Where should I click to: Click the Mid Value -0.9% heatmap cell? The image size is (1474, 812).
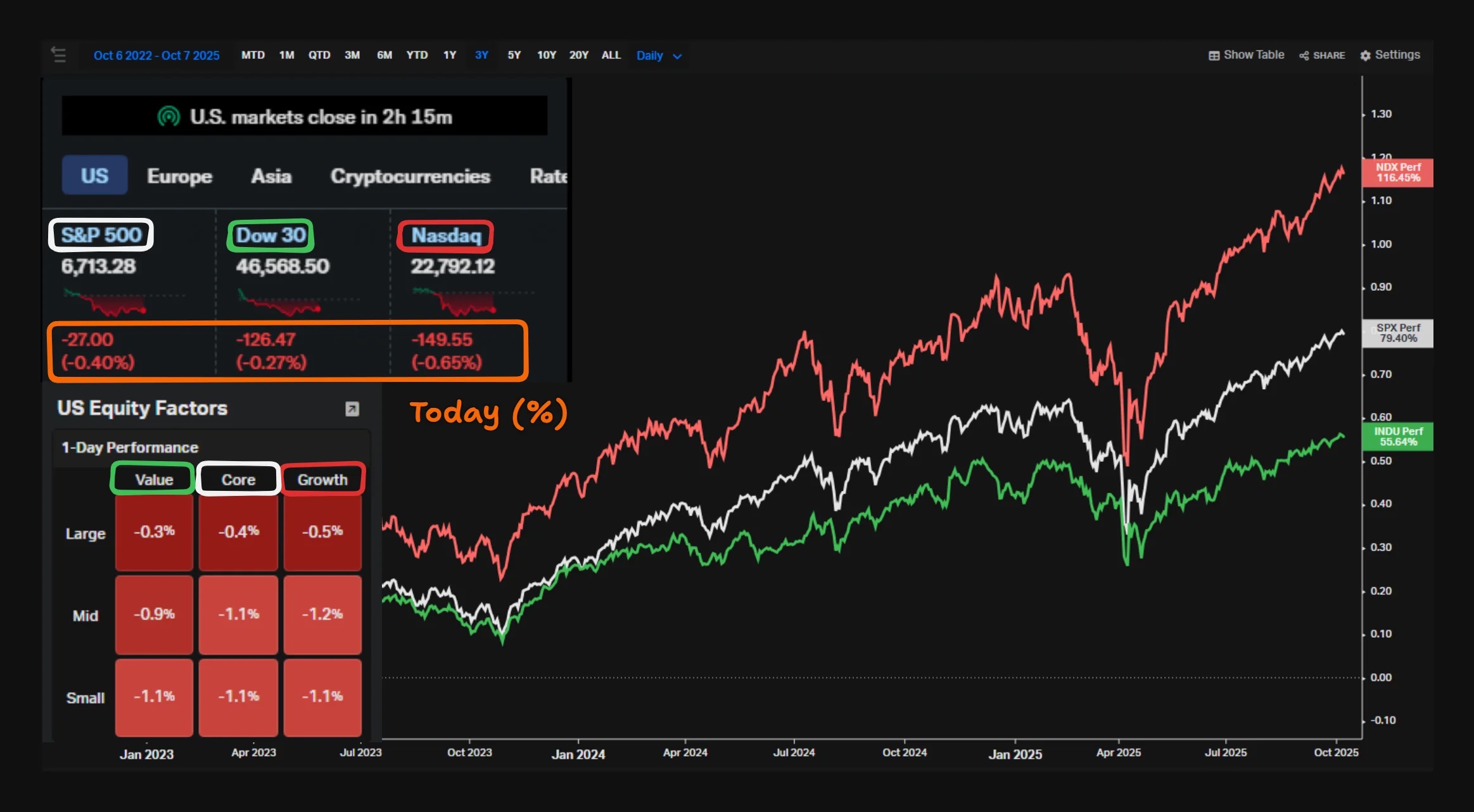click(x=154, y=614)
